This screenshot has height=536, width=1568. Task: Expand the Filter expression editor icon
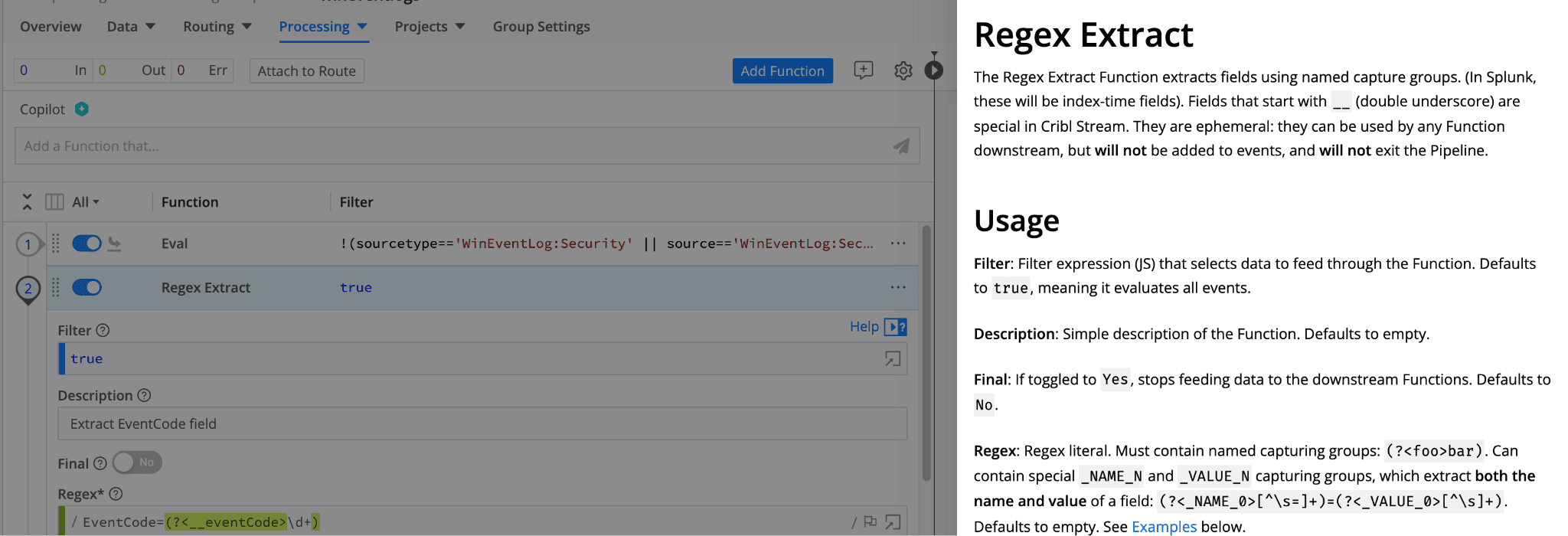tap(893, 359)
